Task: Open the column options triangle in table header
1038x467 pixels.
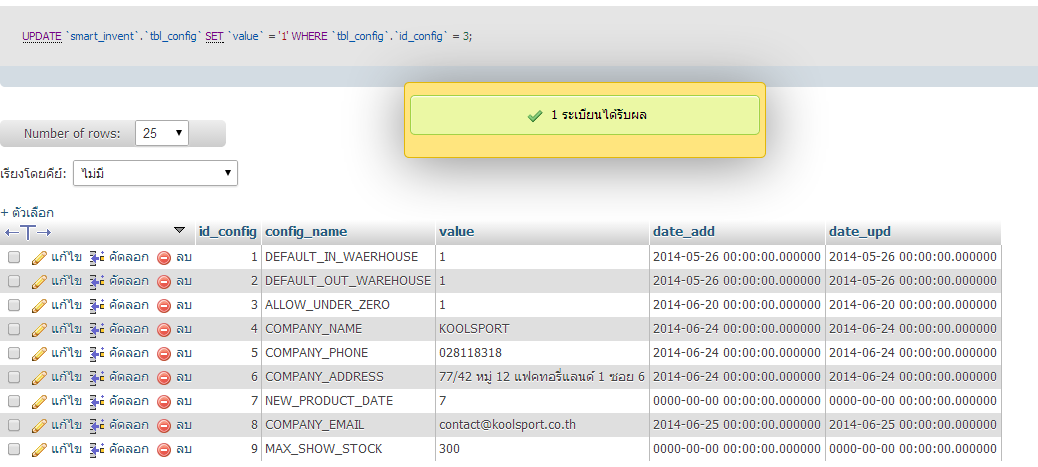Action: (x=179, y=231)
